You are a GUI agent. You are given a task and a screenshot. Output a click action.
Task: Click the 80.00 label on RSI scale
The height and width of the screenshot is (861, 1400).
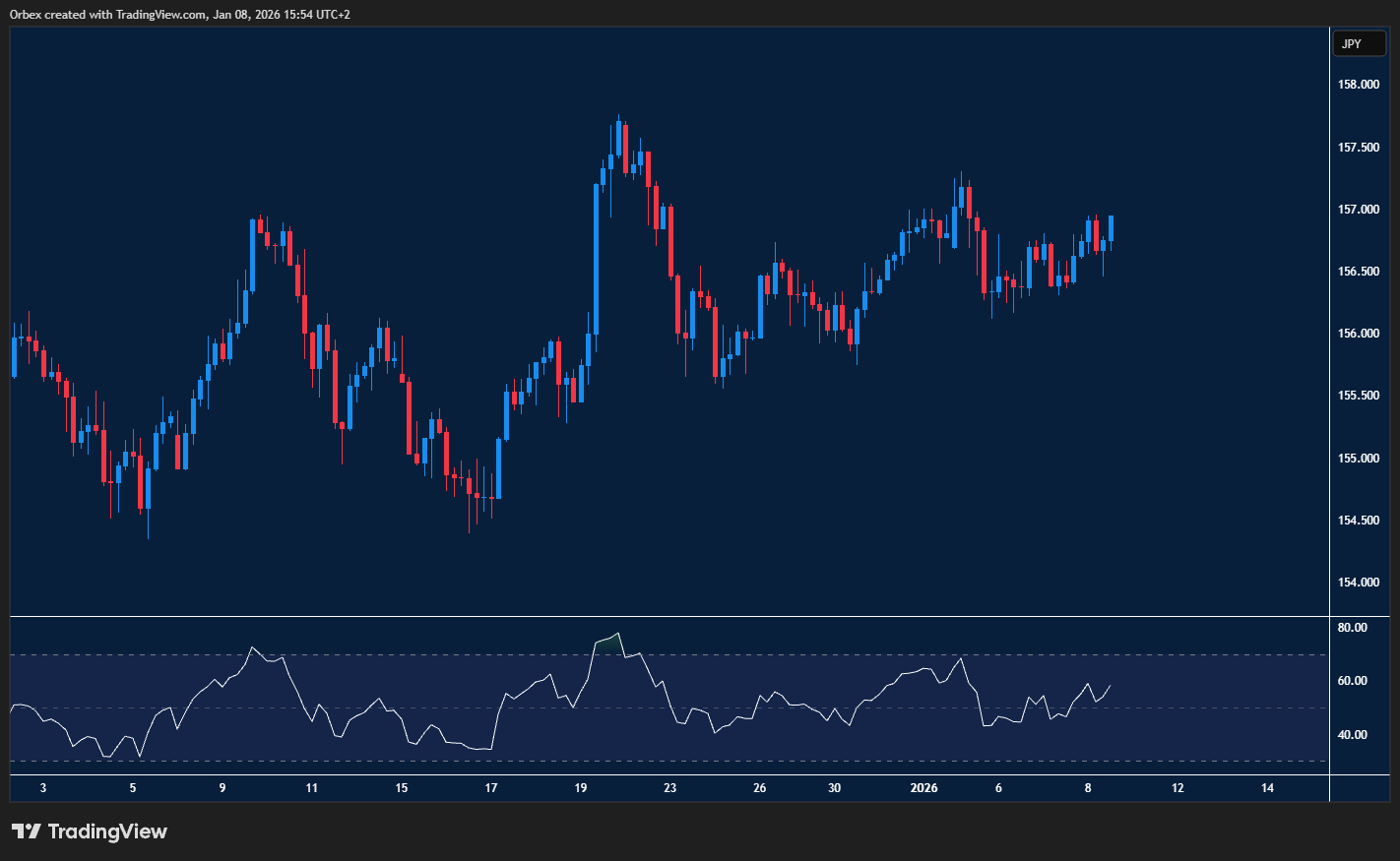(x=1354, y=627)
